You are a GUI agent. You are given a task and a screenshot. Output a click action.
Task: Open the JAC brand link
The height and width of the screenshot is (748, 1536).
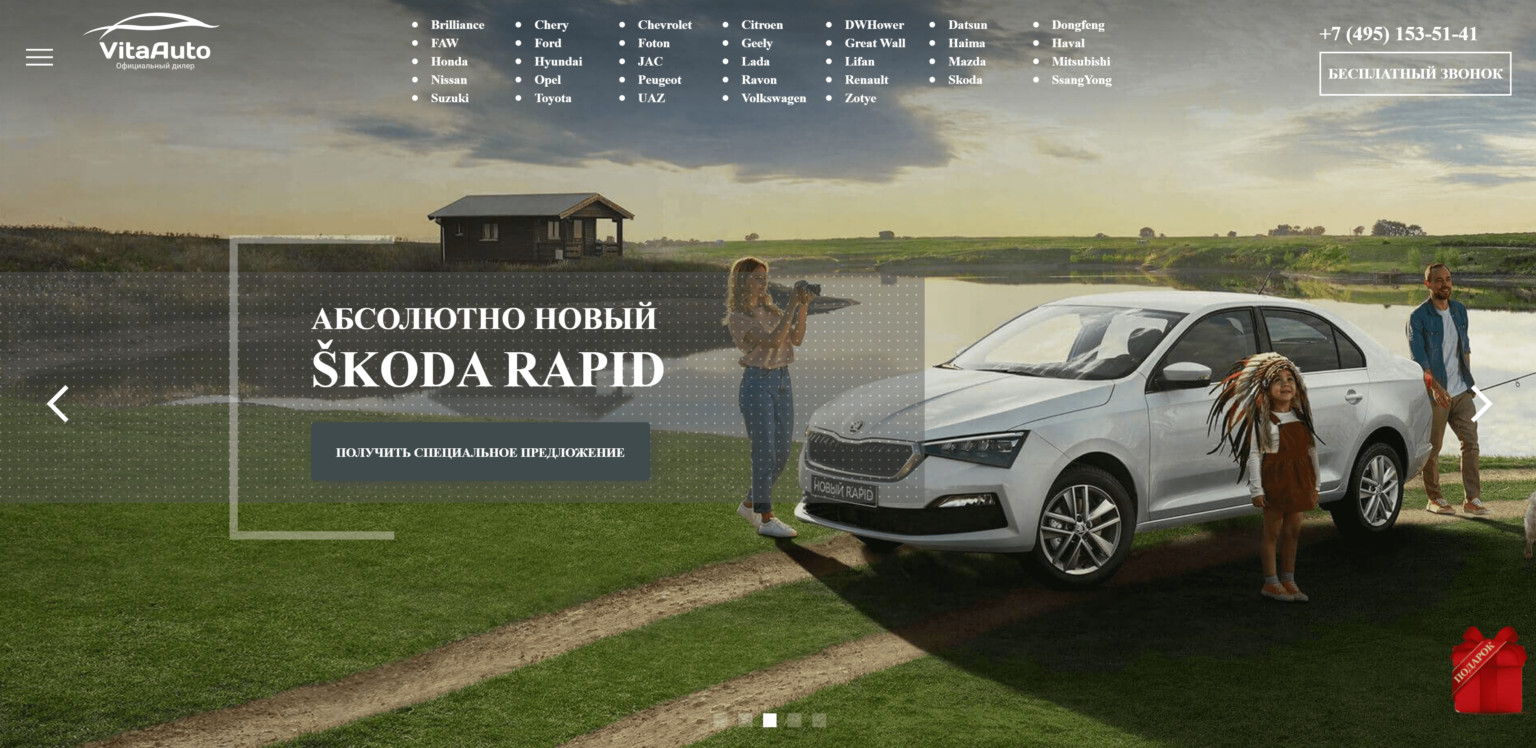click(x=650, y=61)
